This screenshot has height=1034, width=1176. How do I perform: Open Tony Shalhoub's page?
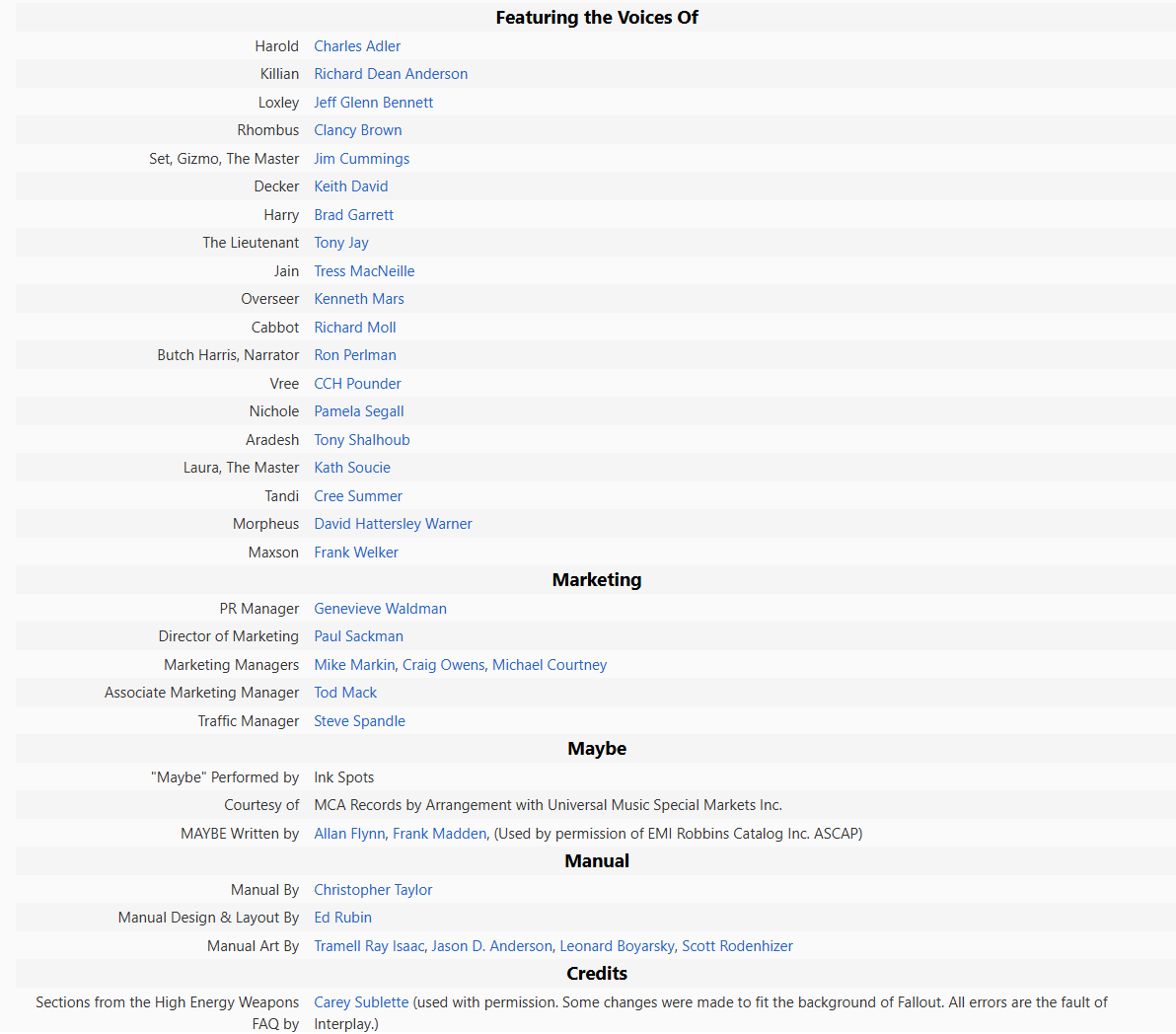pos(362,440)
